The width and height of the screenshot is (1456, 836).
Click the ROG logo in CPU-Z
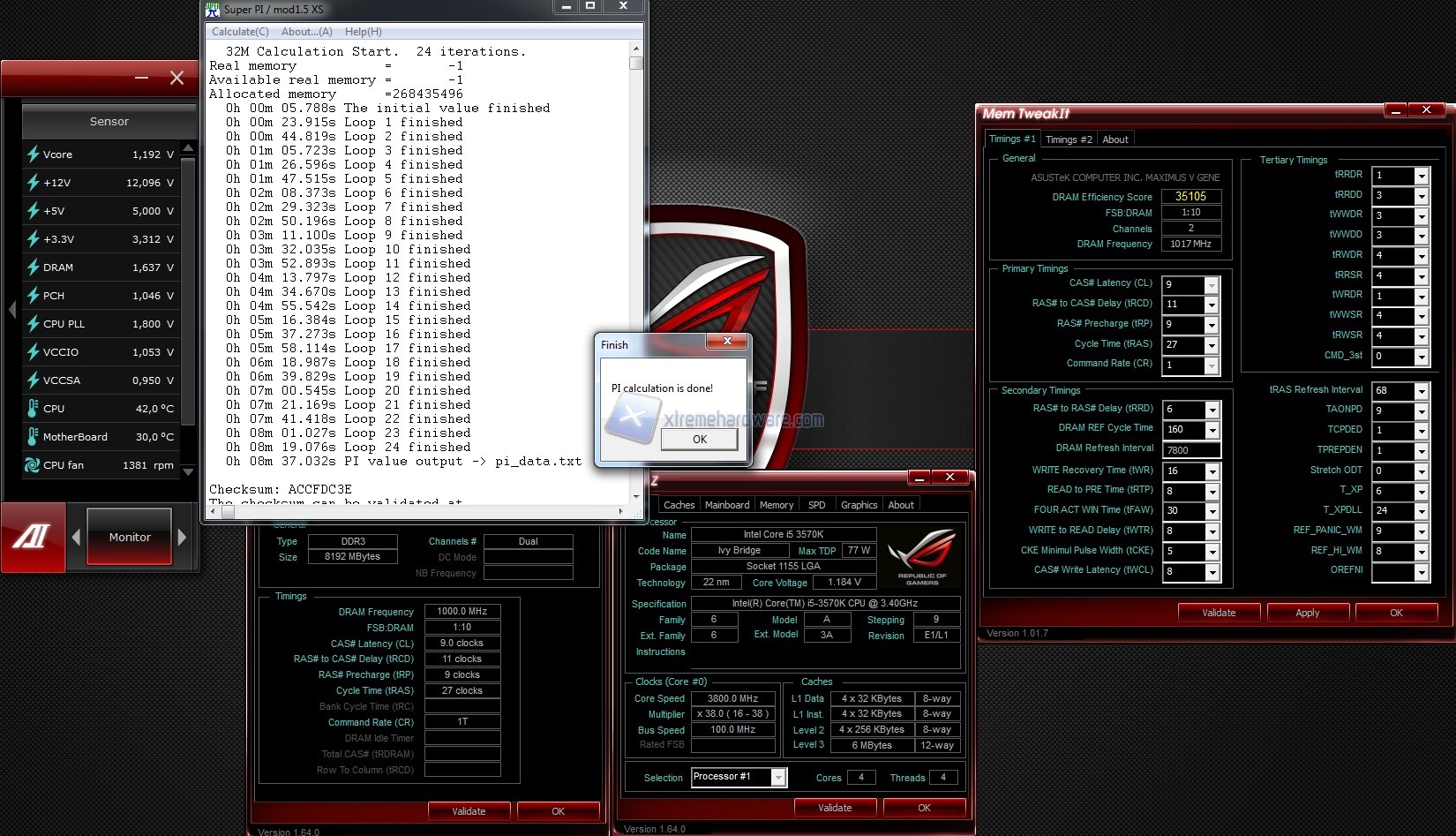(x=921, y=557)
